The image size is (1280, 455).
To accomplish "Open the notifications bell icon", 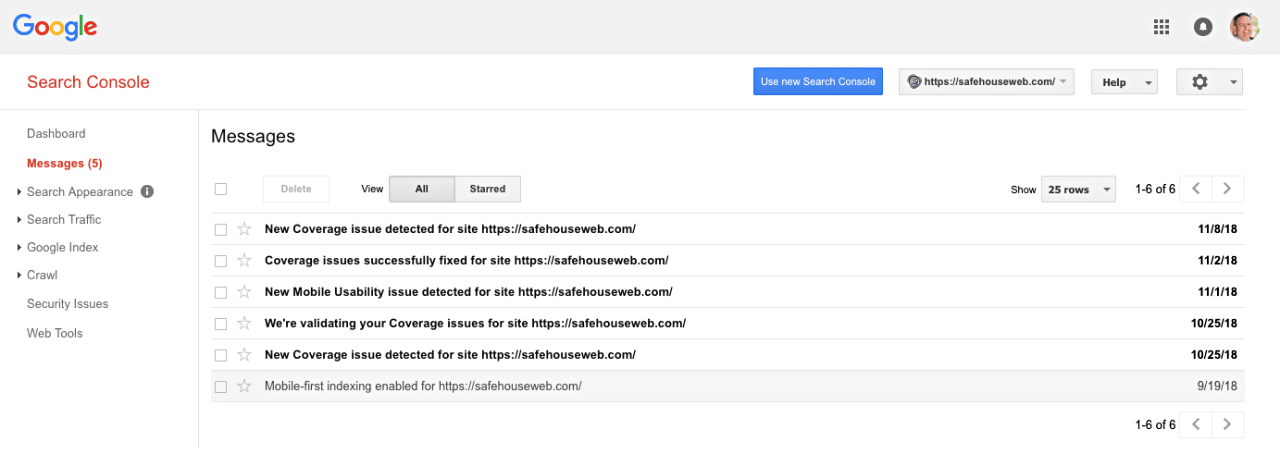I will 1203,27.
